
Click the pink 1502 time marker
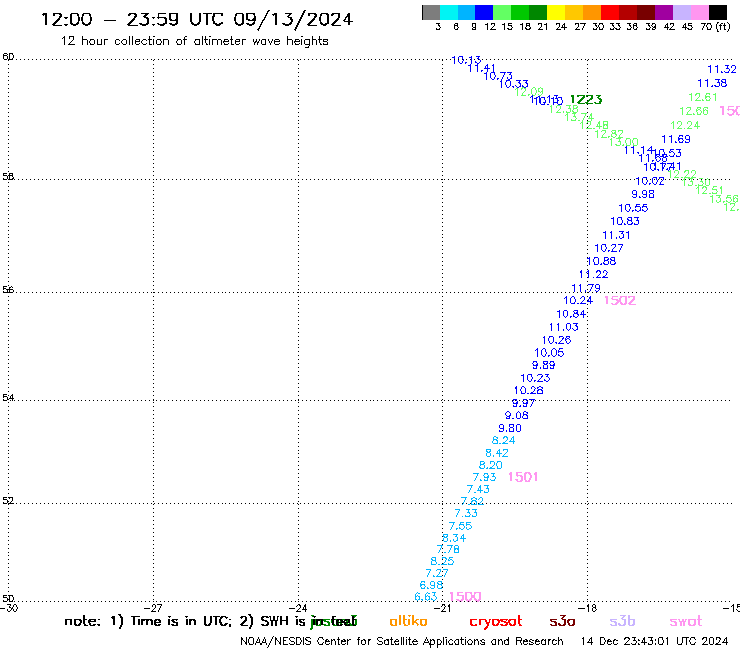[620, 300]
